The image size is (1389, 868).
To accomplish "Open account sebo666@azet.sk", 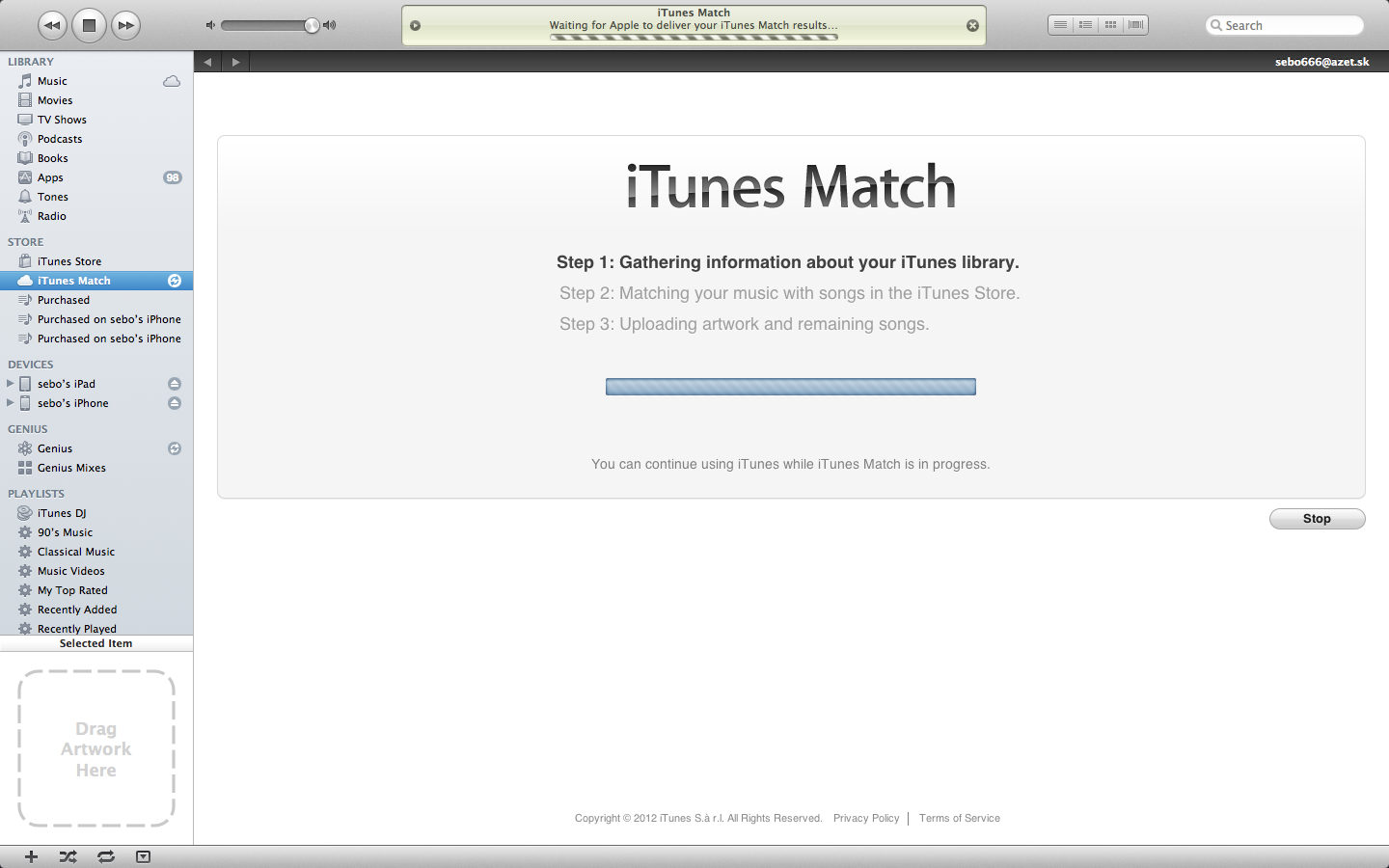I will click(x=1321, y=62).
